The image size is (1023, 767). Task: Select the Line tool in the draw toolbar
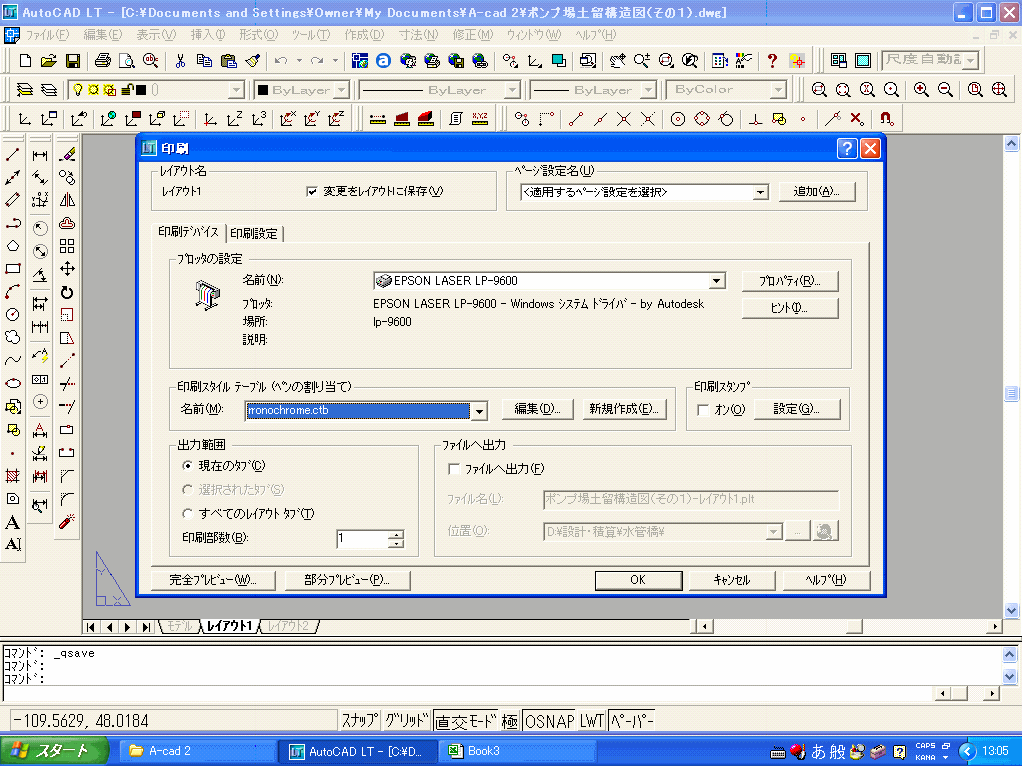click(12, 155)
